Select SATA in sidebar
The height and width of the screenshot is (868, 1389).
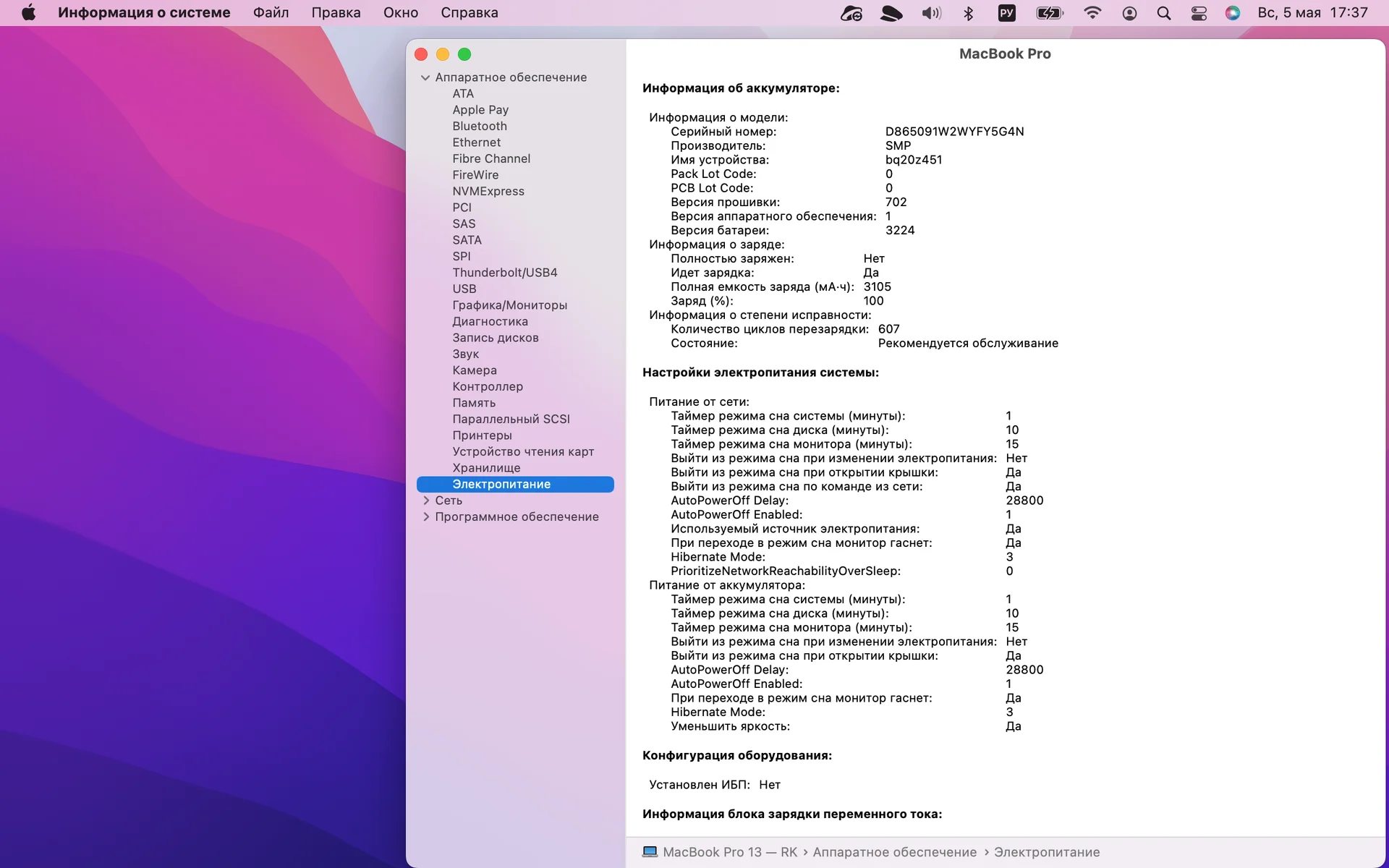[467, 240]
